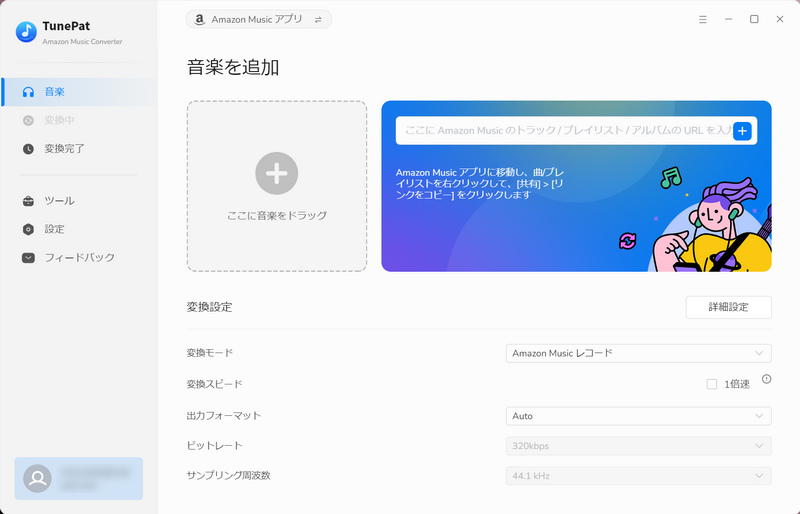800x514 pixels.
Task: Open the ツール section
Action: click(x=79, y=201)
